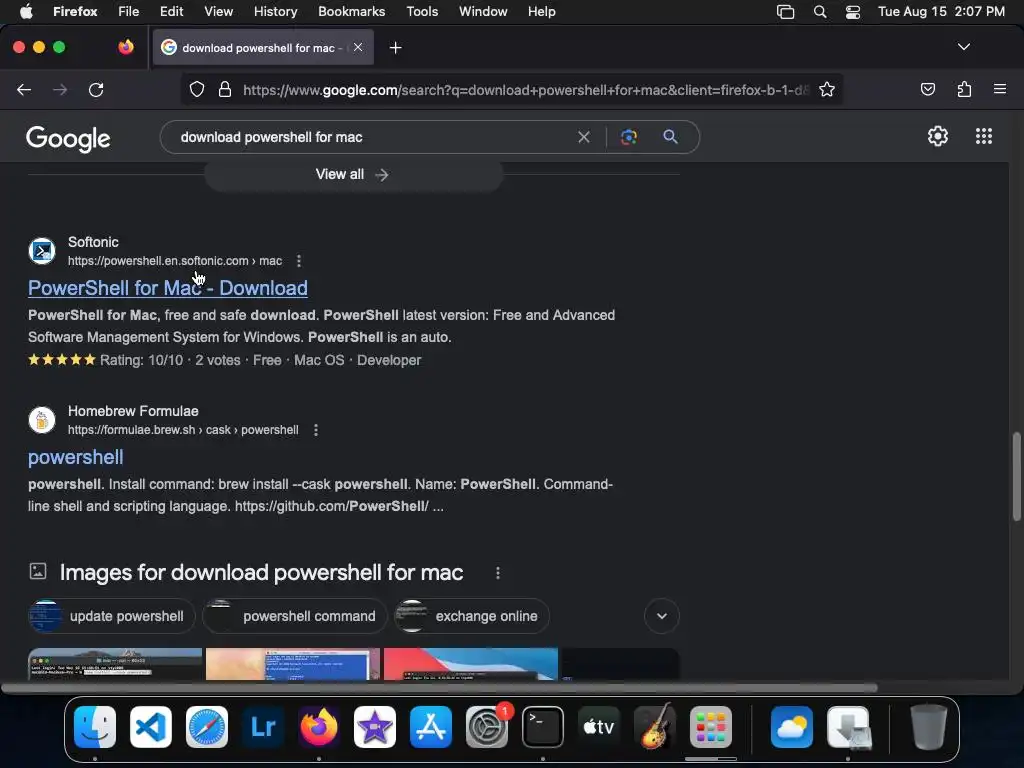Open Terminal from the Dock
The width and height of the screenshot is (1024, 768).
point(543,727)
